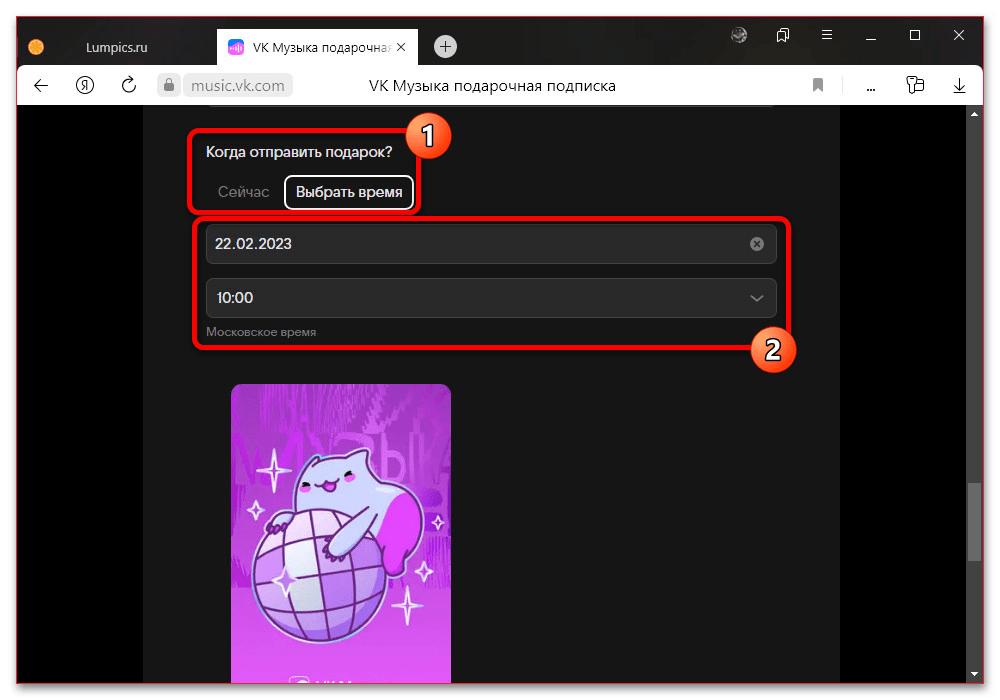Click the page scrollbar thumb
Screen dimensions: 1000x700
click(x=974, y=521)
